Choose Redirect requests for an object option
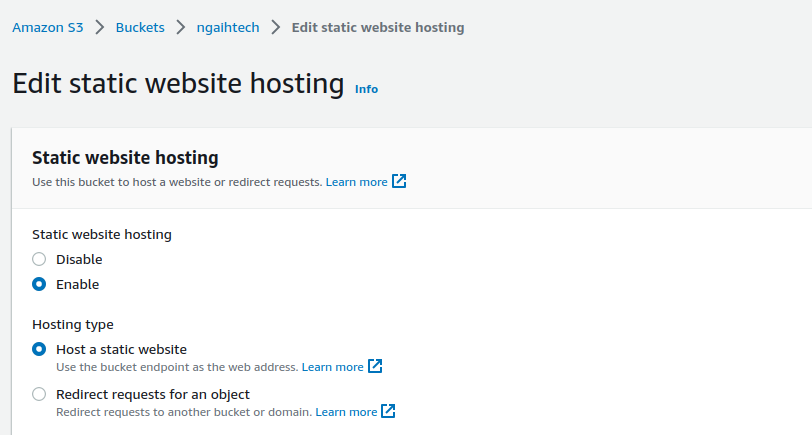 pyautogui.click(x=39, y=395)
